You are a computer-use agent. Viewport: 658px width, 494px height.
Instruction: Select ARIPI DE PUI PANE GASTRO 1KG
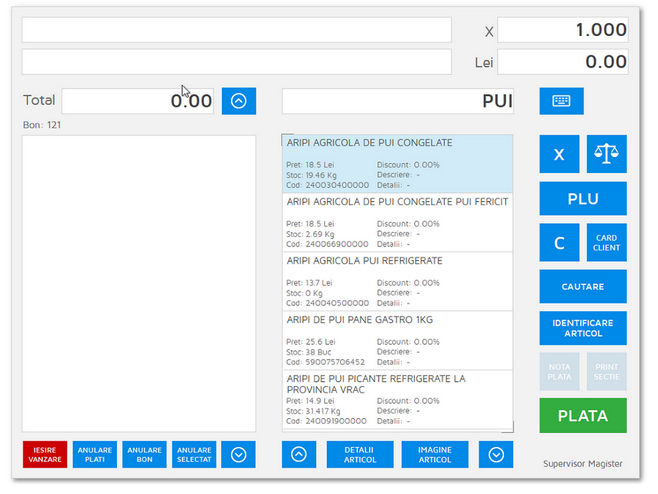[397, 340]
